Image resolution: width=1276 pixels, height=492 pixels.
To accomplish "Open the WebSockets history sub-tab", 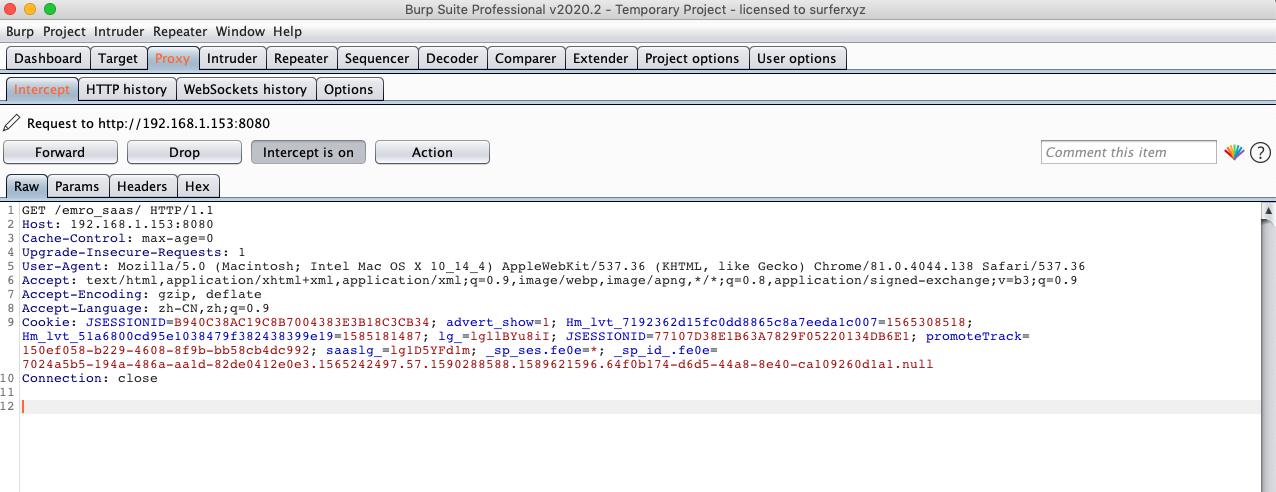I will coord(245,89).
